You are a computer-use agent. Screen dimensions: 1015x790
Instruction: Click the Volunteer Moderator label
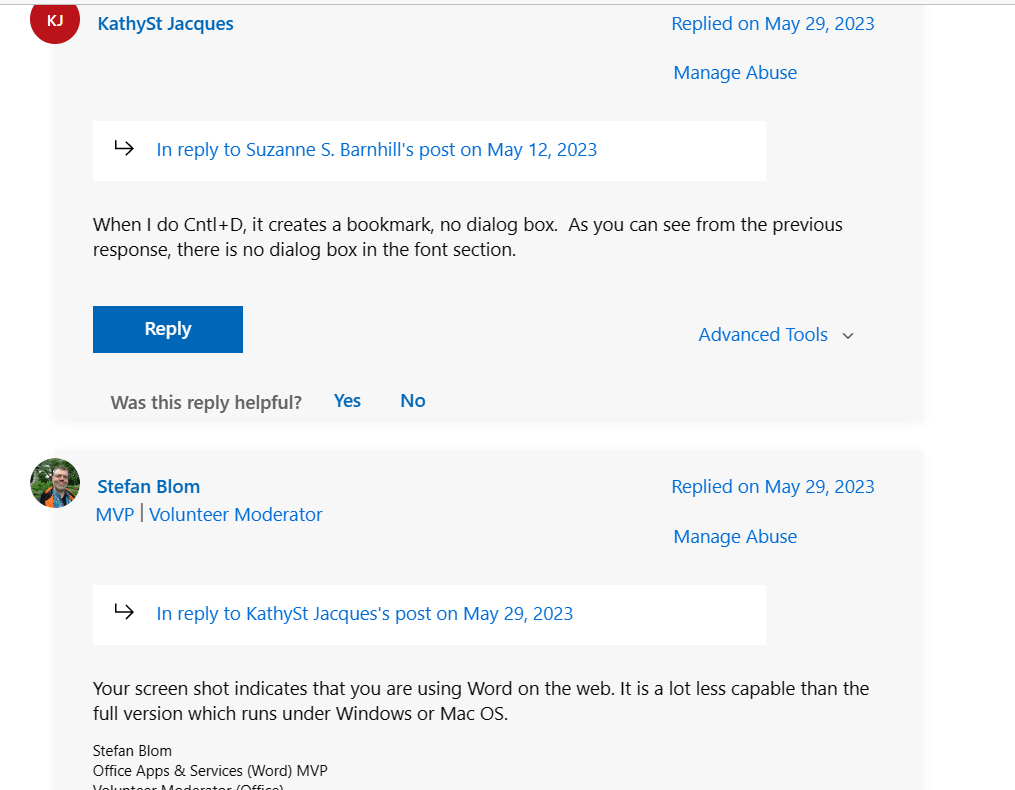(235, 514)
